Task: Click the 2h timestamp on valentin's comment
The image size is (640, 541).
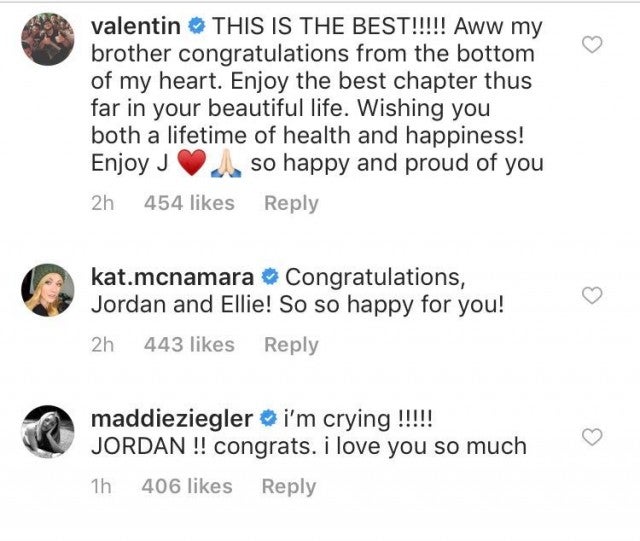Action: point(103,203)
